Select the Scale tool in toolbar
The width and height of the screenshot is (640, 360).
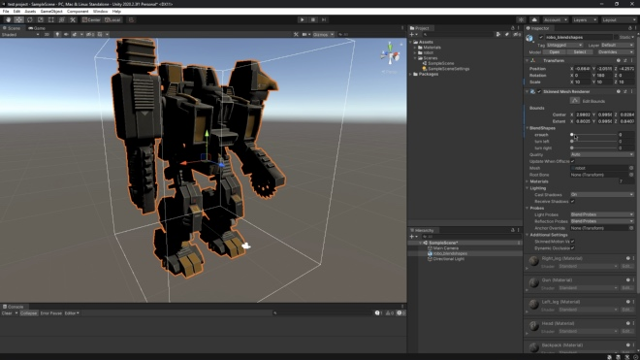click(40, 20)
